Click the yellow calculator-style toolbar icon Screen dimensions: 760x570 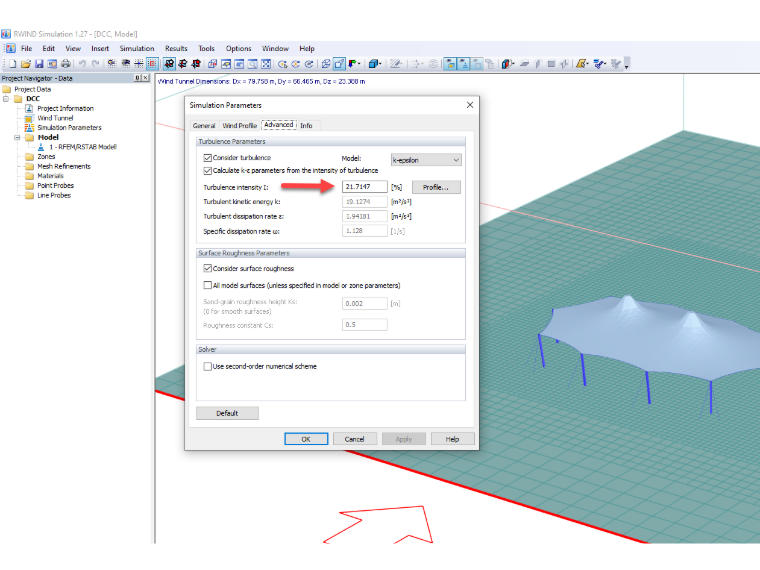click(581, 63)
